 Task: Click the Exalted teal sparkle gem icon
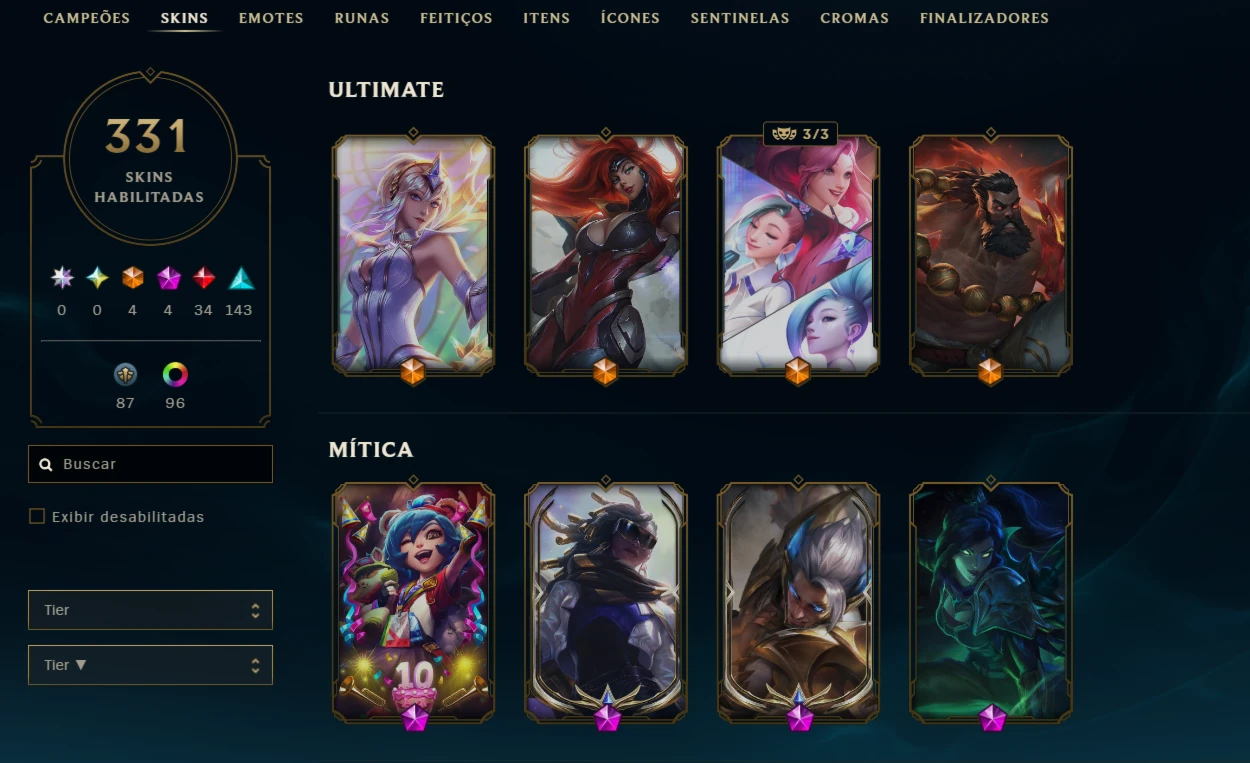point(97,278)
